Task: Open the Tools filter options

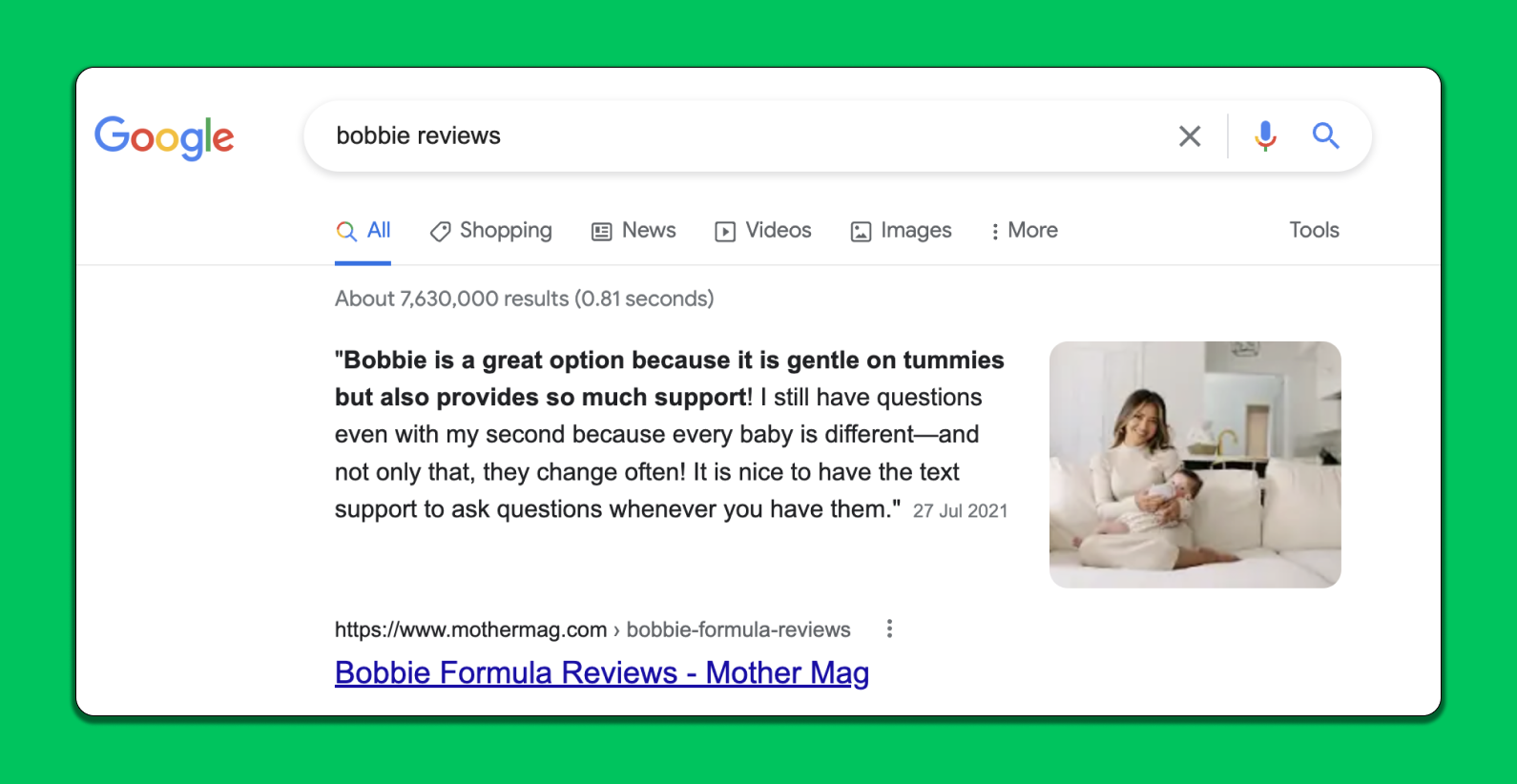Action: (1314, 230)
